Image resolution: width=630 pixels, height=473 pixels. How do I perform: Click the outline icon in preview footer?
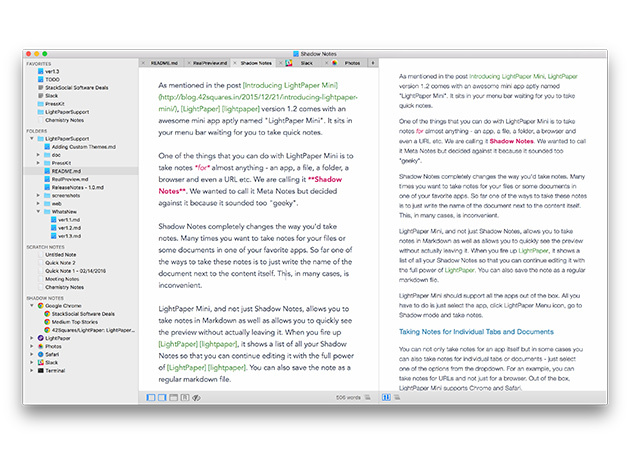(x=397, y=397)
